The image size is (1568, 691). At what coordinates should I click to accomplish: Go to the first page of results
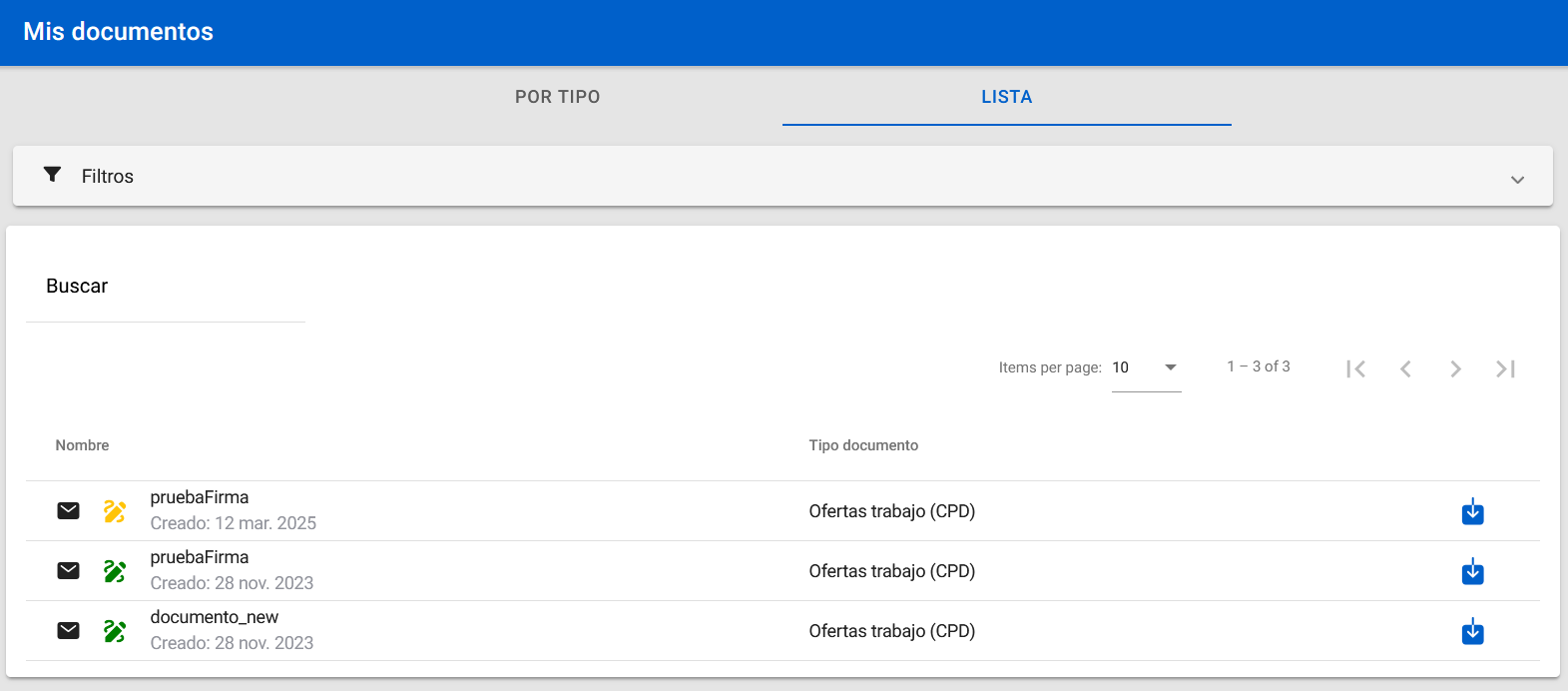point(1355,368)
